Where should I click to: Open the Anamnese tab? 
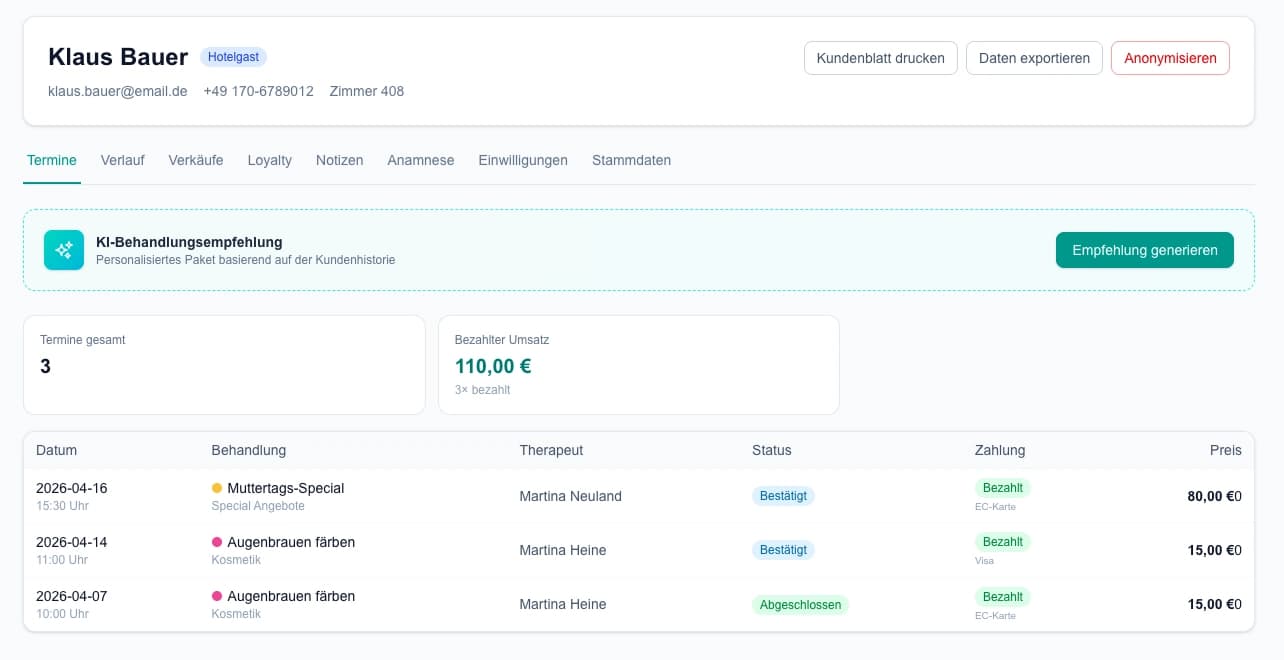click(420, 160)
